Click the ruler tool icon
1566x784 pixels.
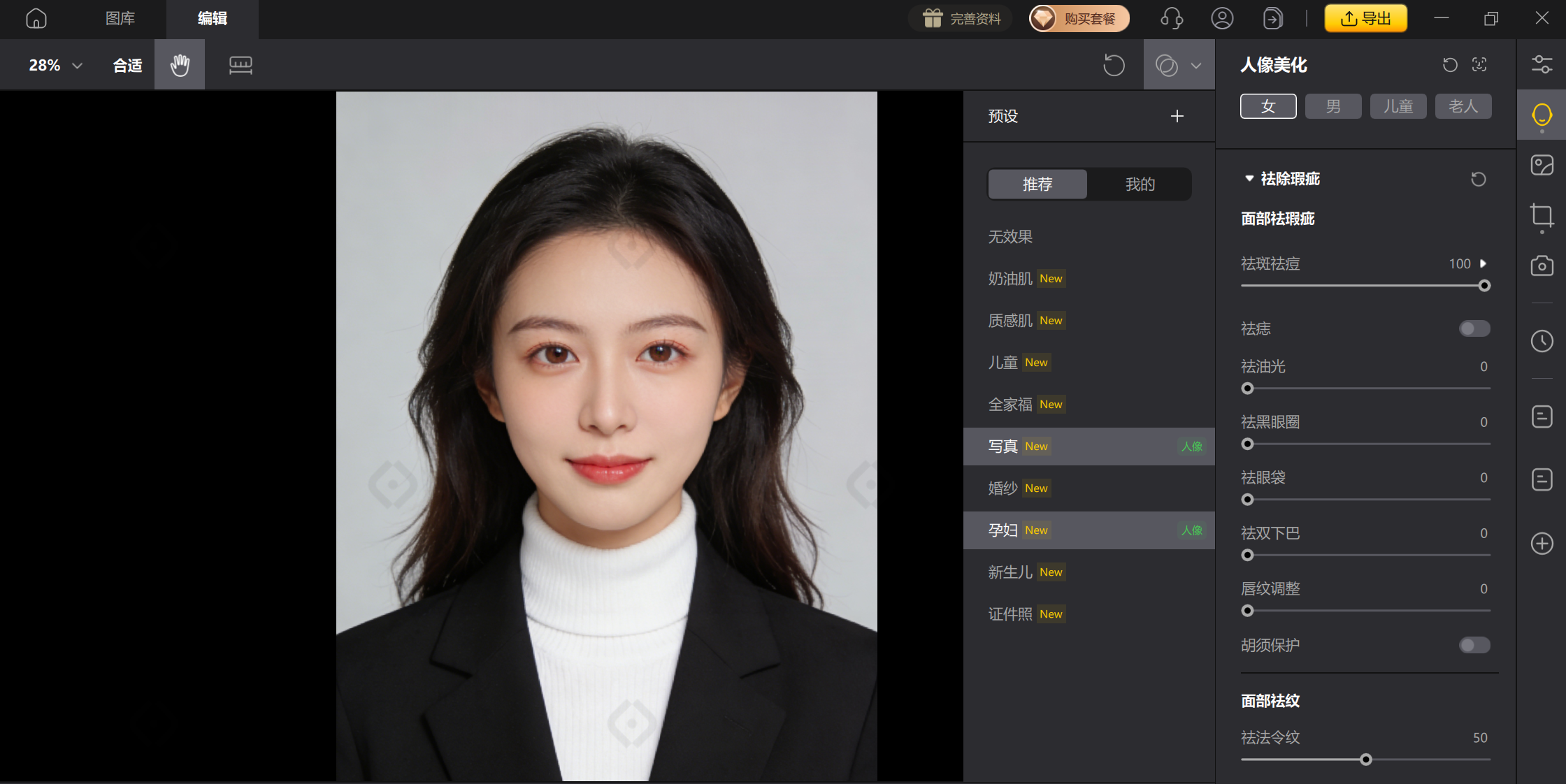(x=240, y=65)
